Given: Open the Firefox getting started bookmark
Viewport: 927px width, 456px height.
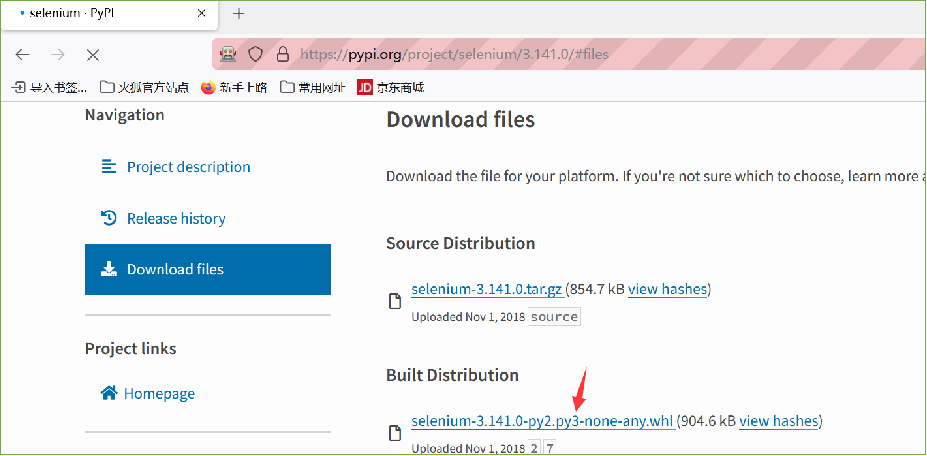Looking at the screenshot, I should pyautogui.click(x=234, y=88).
